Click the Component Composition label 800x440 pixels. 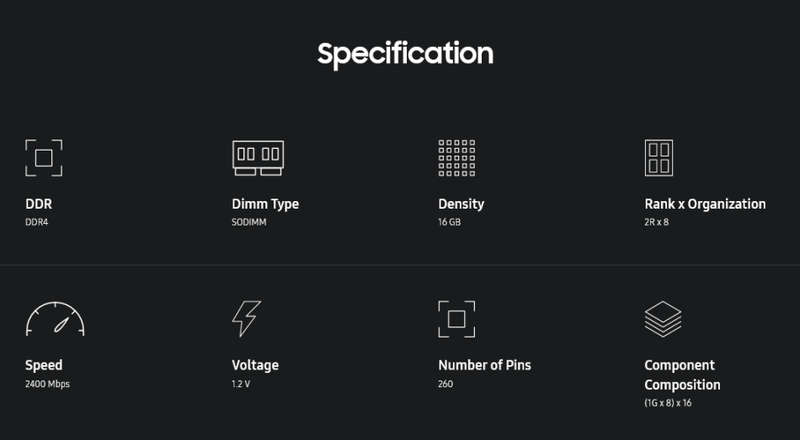(682, 375)
